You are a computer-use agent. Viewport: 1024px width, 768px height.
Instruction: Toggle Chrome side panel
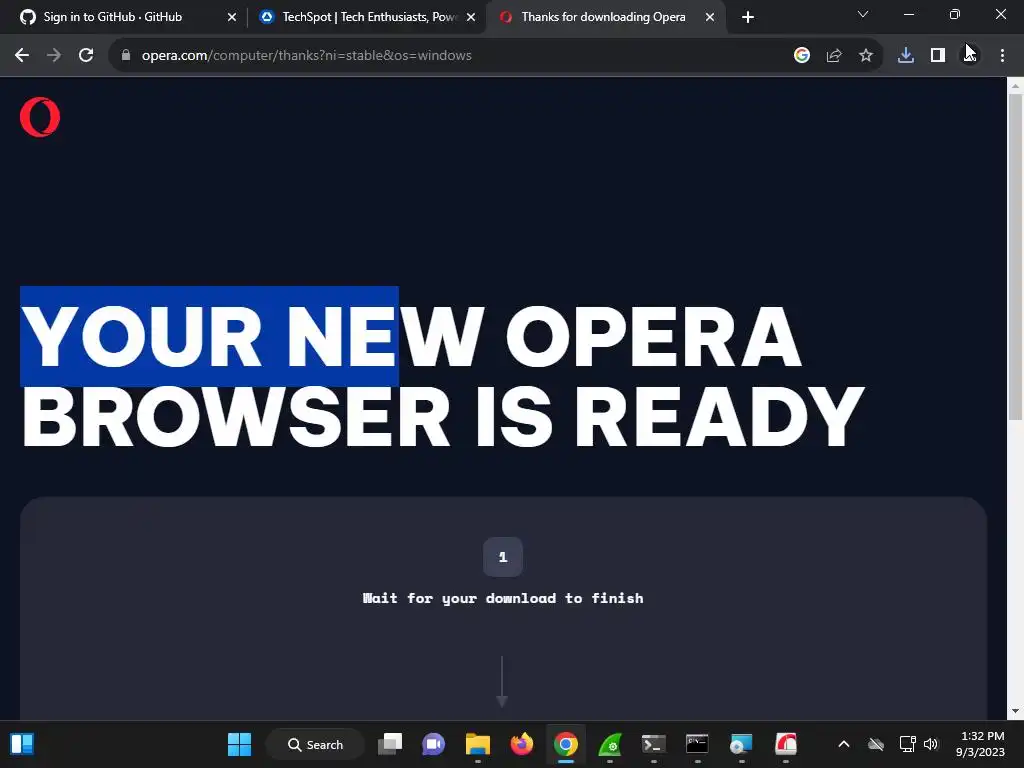pyautogui.click(x=938, y=56)
